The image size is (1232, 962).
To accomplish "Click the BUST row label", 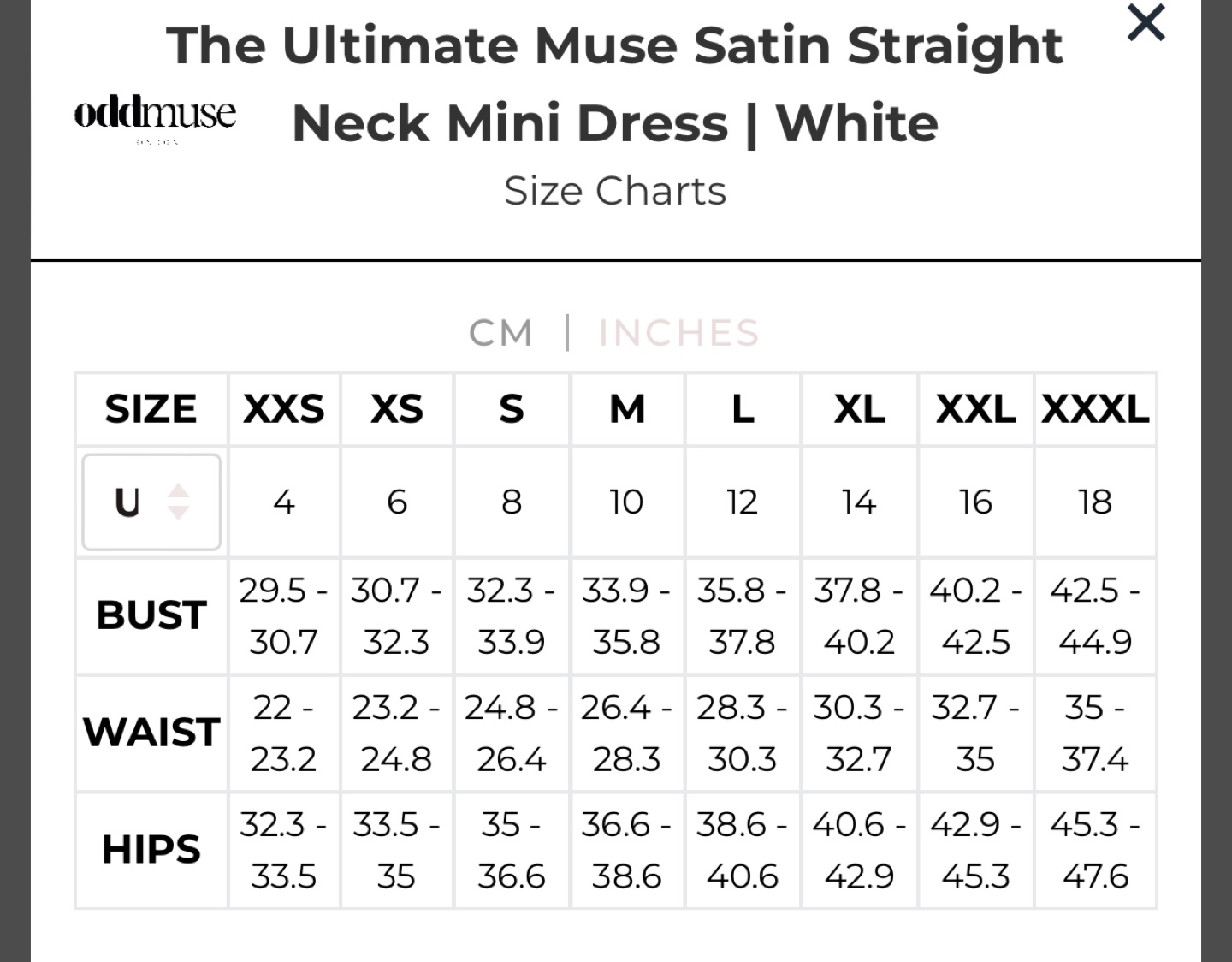I will [151, 615].
